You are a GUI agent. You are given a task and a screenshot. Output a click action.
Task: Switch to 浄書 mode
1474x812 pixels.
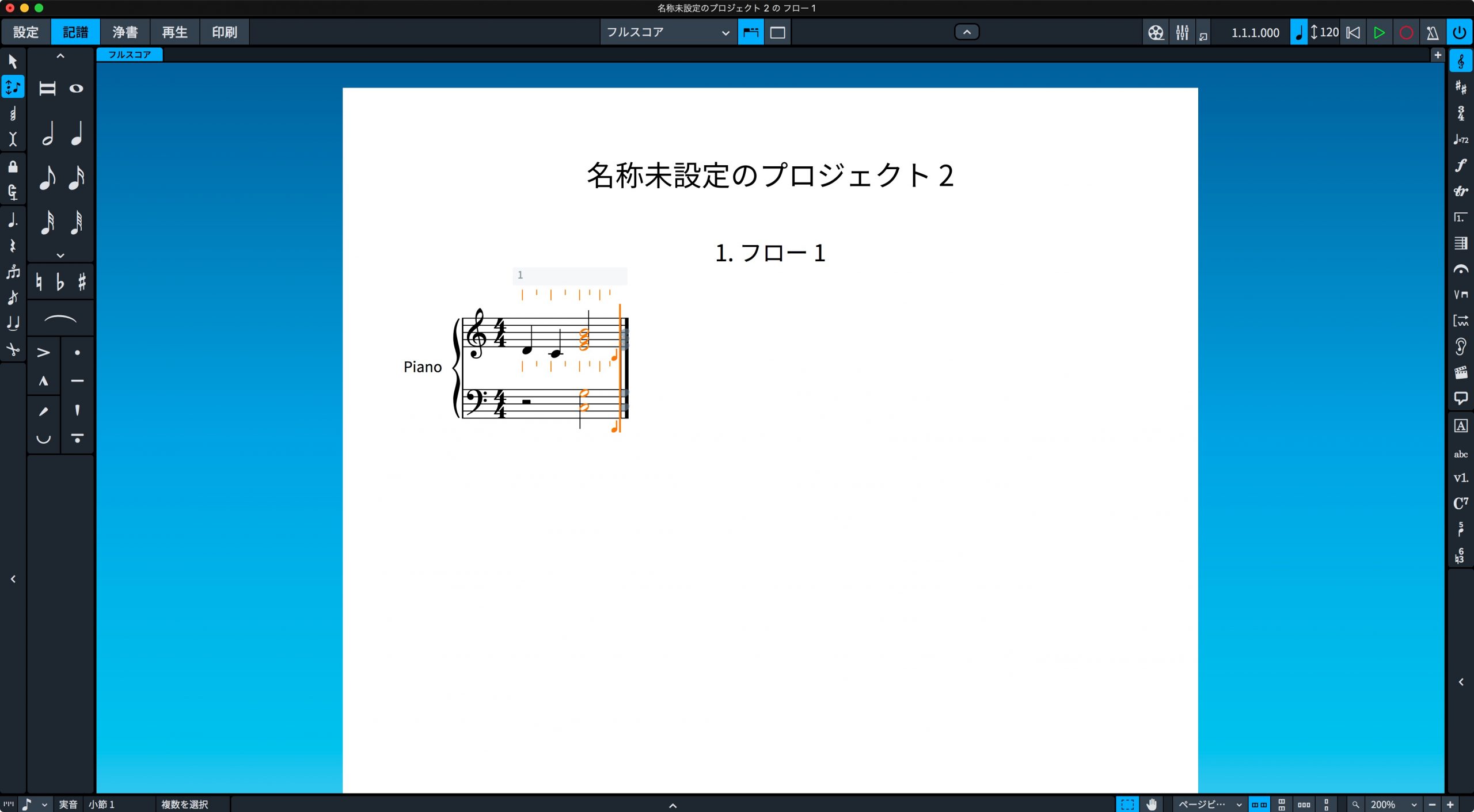tap(125, 32)
